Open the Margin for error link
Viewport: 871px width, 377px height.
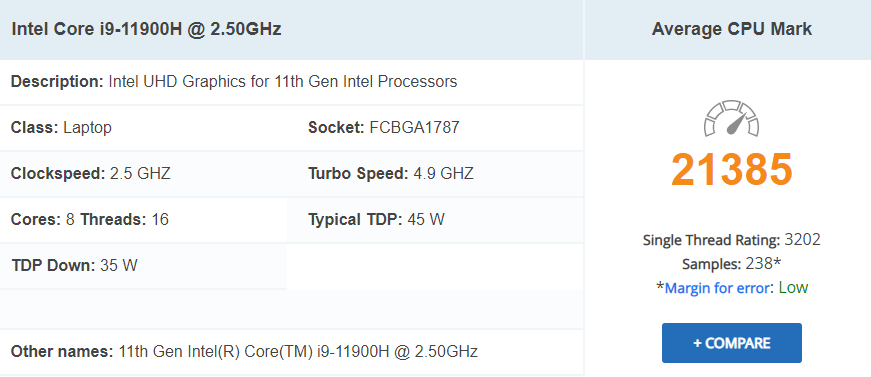point(717,288)
